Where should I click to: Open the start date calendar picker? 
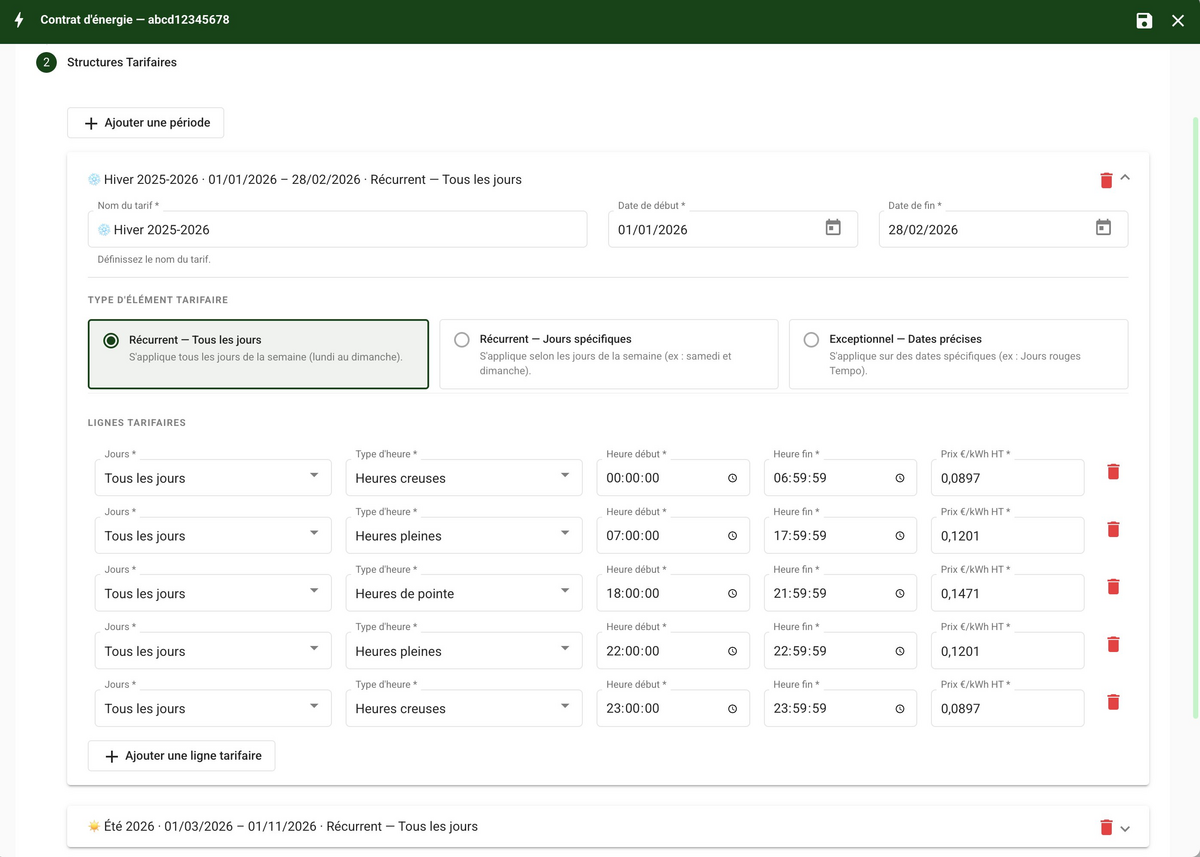[x=833, y=228]
